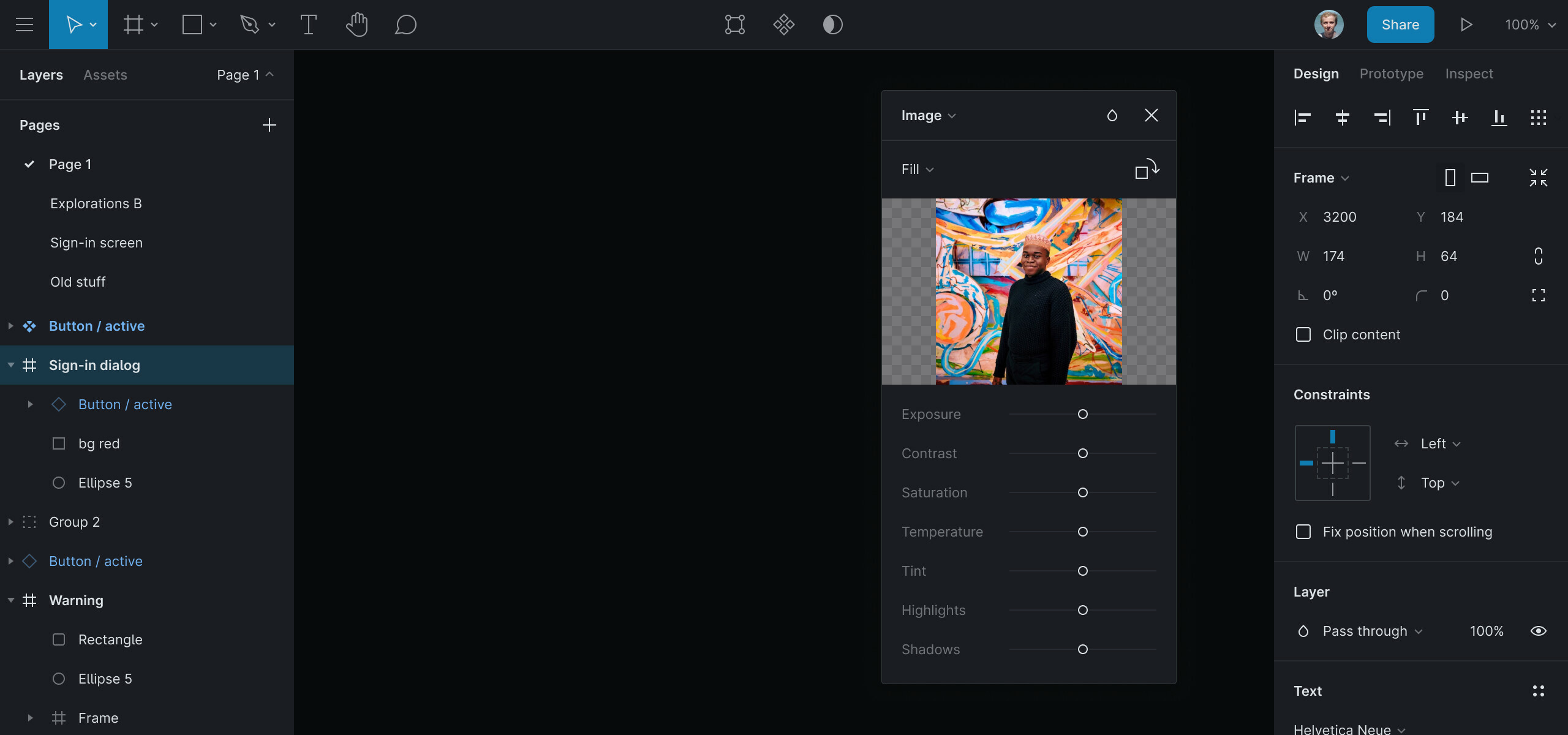The height and width of the screenshot is (735, 1568).
Task: Click the Present play button
Action: point(1466,24)
